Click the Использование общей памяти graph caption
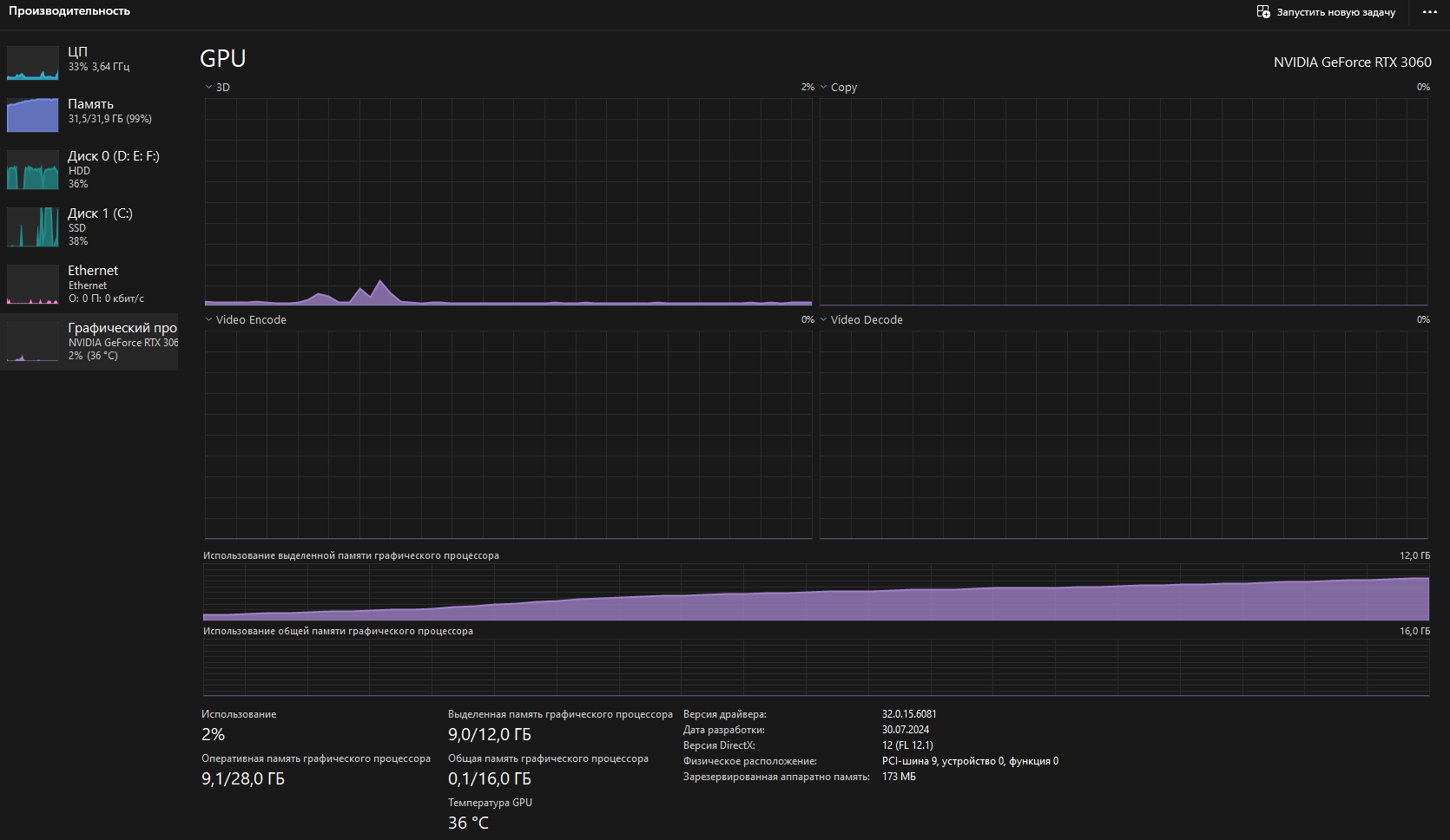 (338, 631)
